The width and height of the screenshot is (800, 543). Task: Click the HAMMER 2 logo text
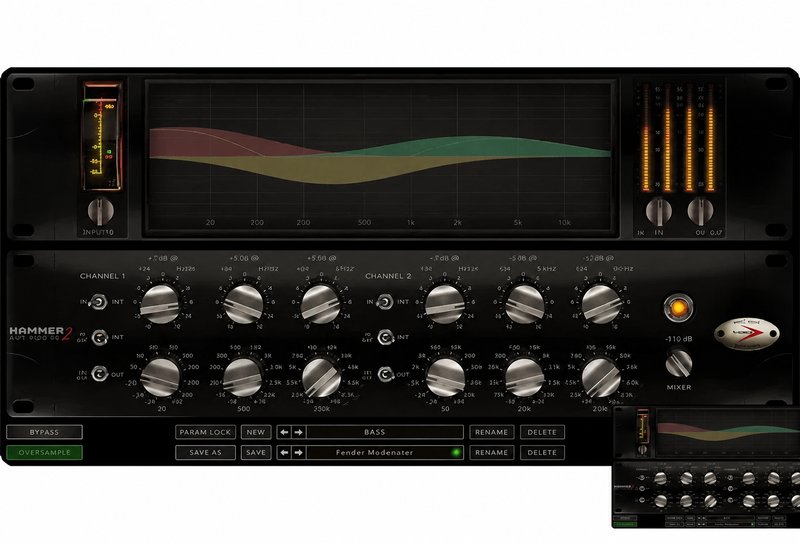tap(41, 333)
